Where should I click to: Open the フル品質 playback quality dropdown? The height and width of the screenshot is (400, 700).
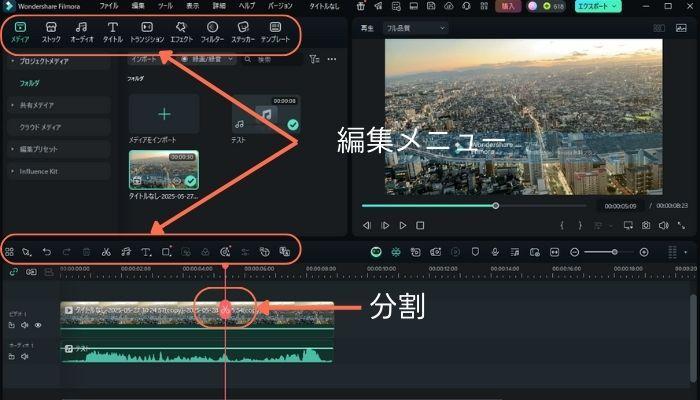(x=415, y=28)
